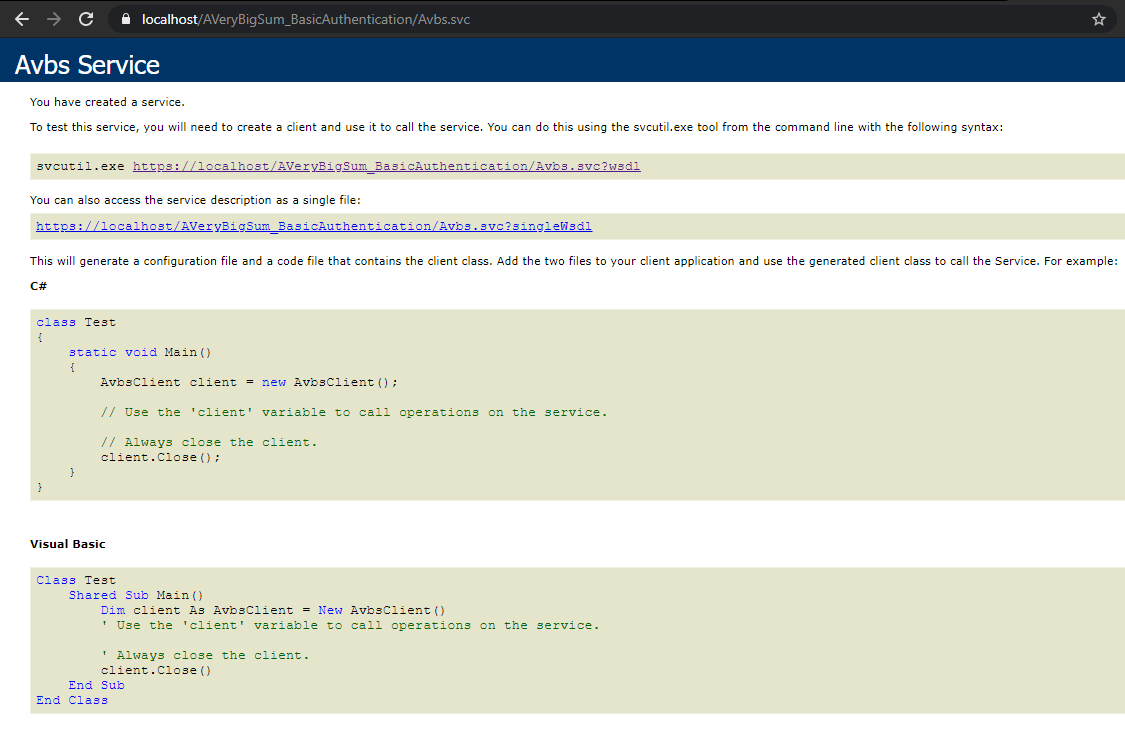This screenshot has height=731, width=1125.
Task: Click the VB 'client.Close()' line
Action: click(x=156, y=670)
